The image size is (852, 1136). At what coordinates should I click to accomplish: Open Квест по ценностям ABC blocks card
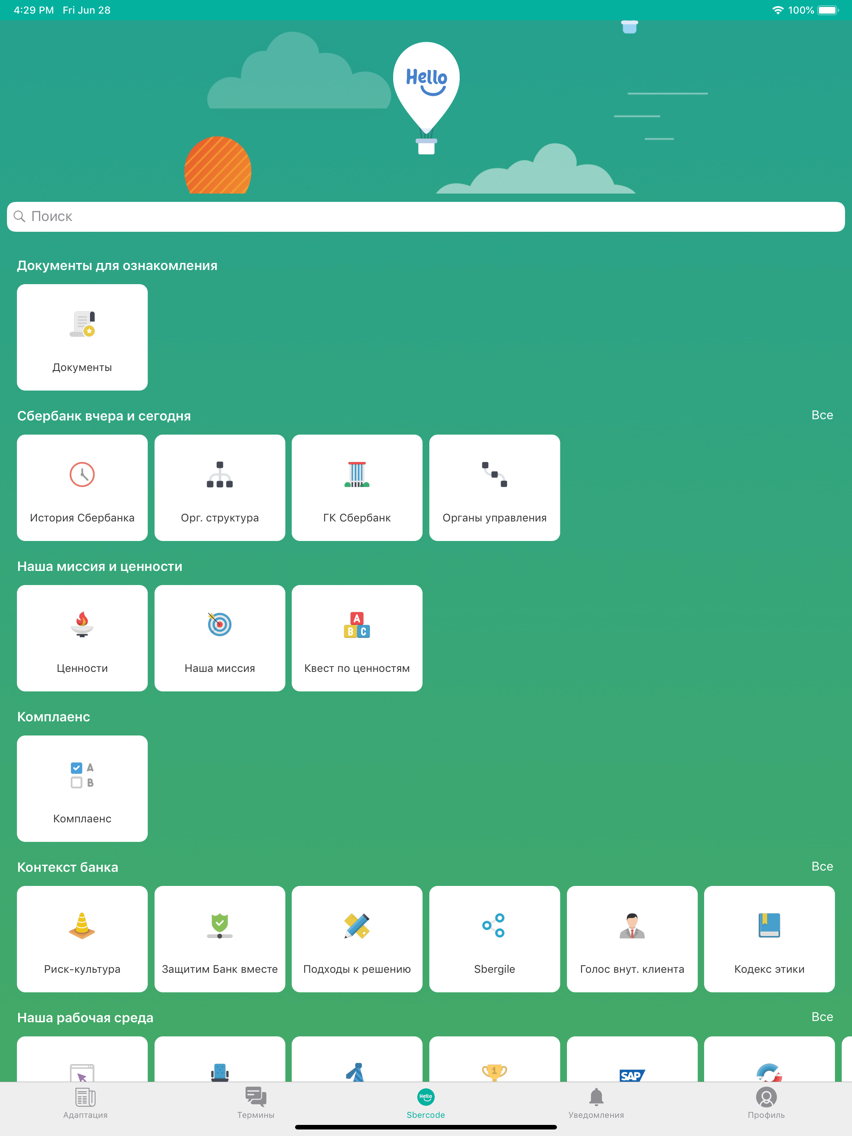(357, 638)
